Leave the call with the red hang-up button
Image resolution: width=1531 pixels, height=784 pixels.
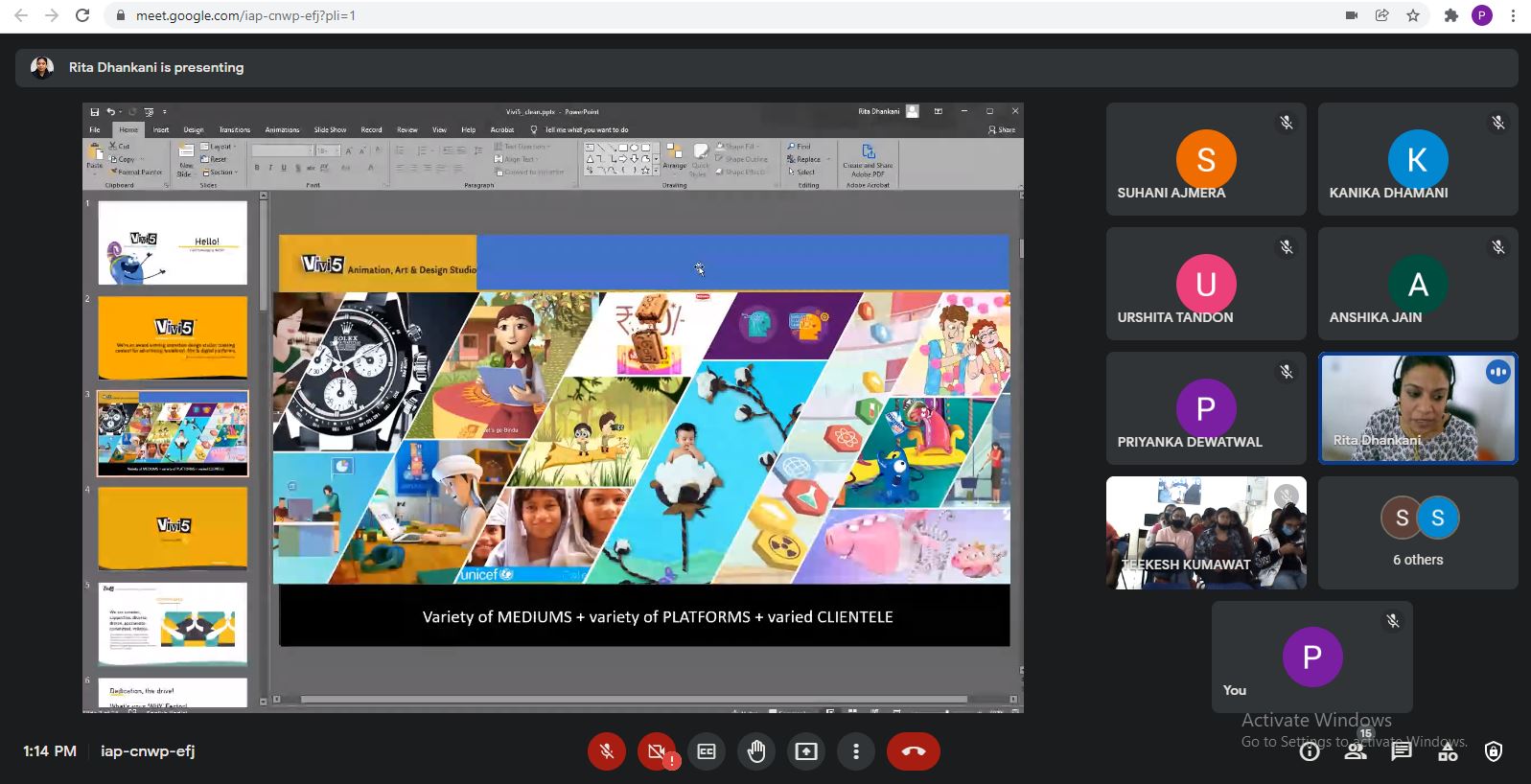coord(913,751)
